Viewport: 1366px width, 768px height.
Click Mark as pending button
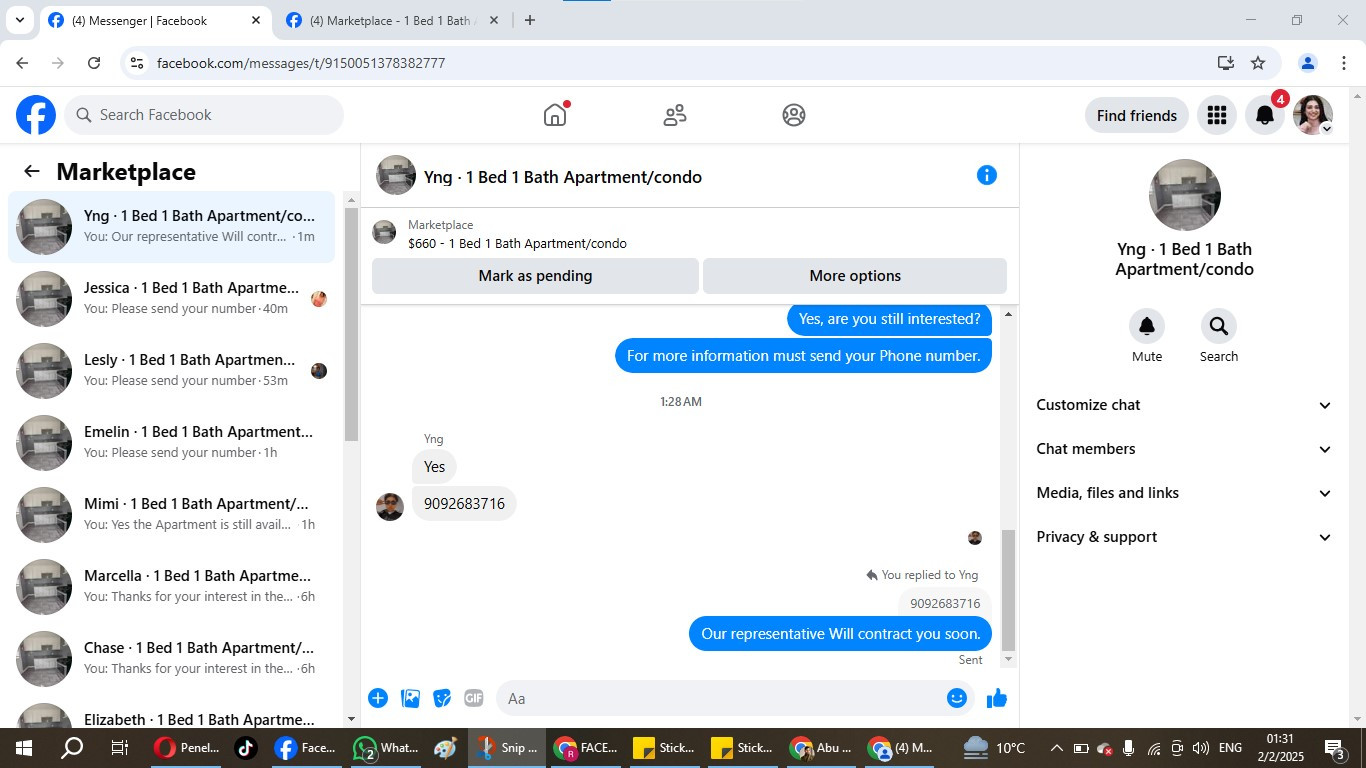click(535, 276)
